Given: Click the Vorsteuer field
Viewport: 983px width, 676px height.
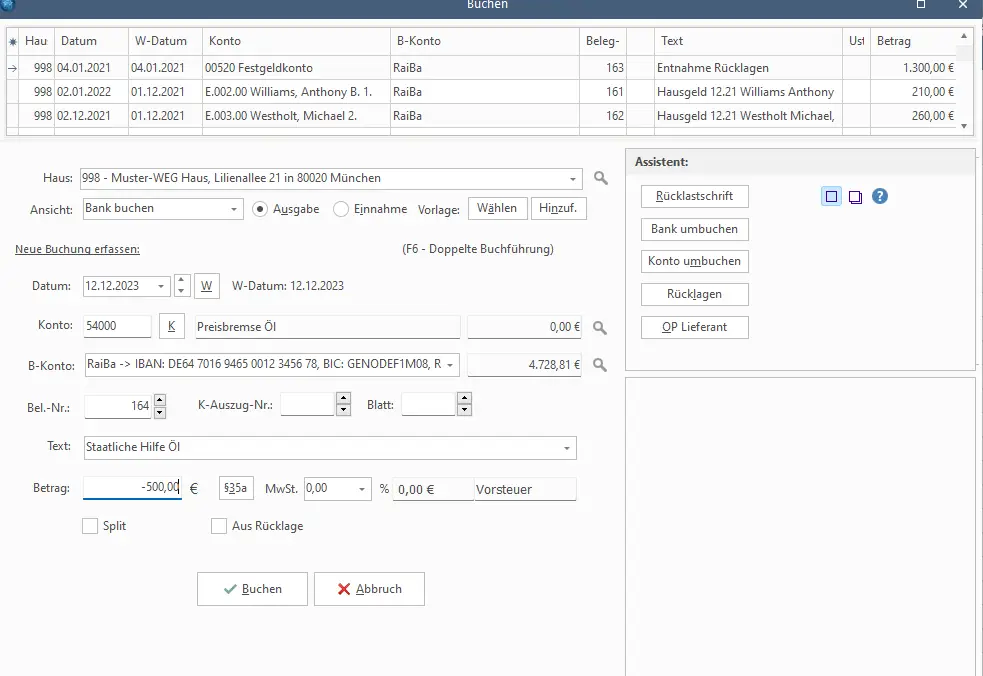Looking at the screenshot, I should click(x=525, y=489).
